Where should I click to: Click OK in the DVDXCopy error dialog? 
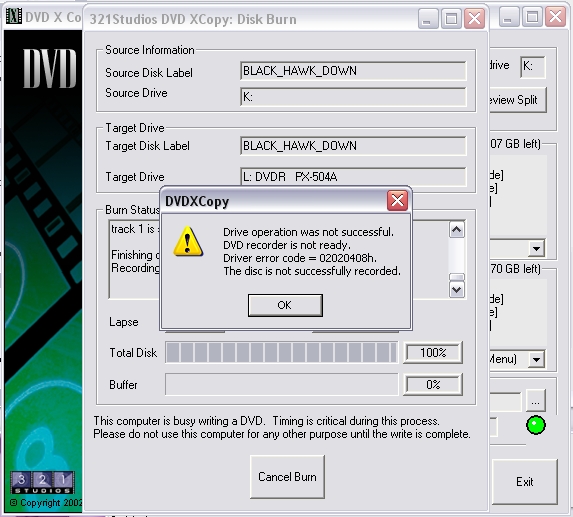point(285,305)
